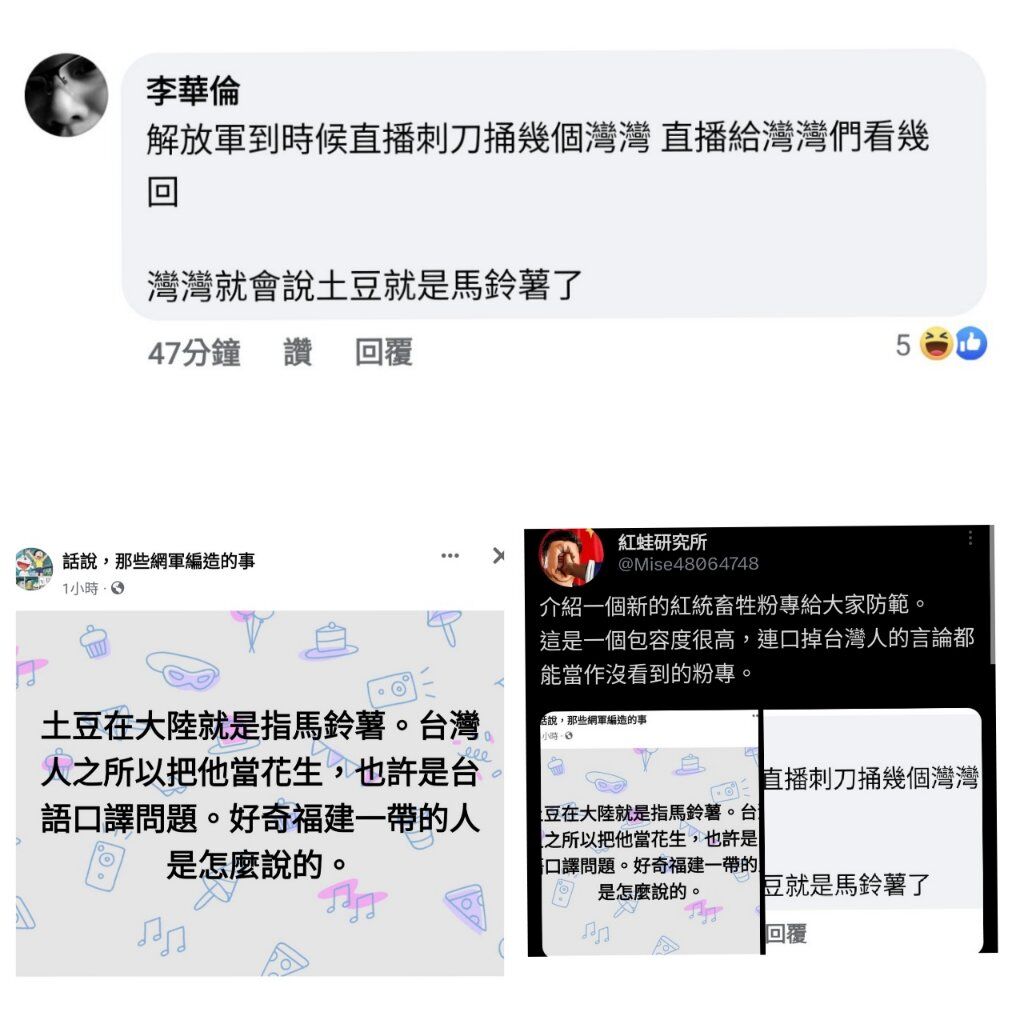Open page name 話說，那些網軍編造的事

[x=159, y=561]
